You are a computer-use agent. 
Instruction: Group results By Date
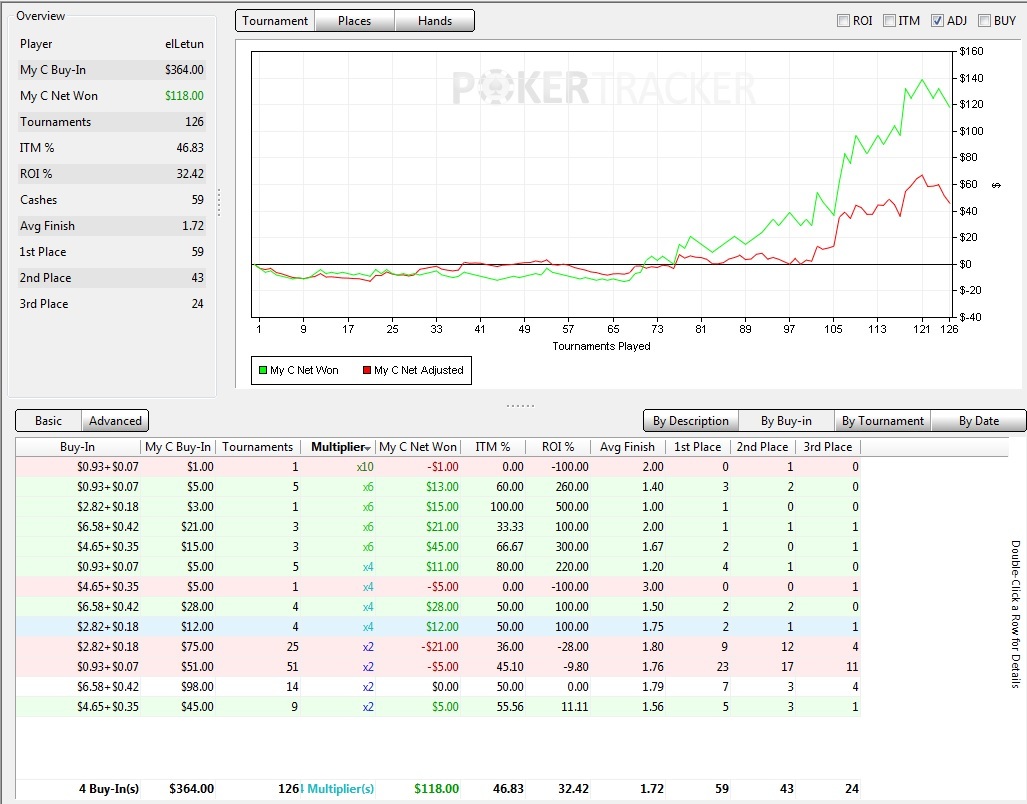tap(979, 421)
